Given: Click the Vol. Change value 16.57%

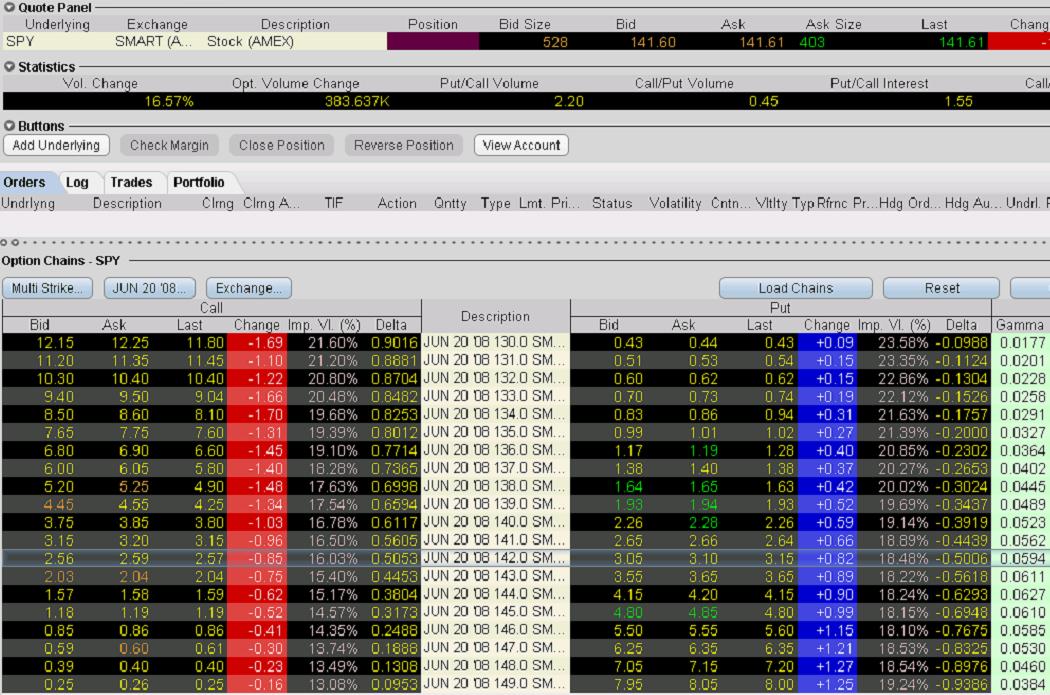Looking at the screenshot, I should [169, 101].
